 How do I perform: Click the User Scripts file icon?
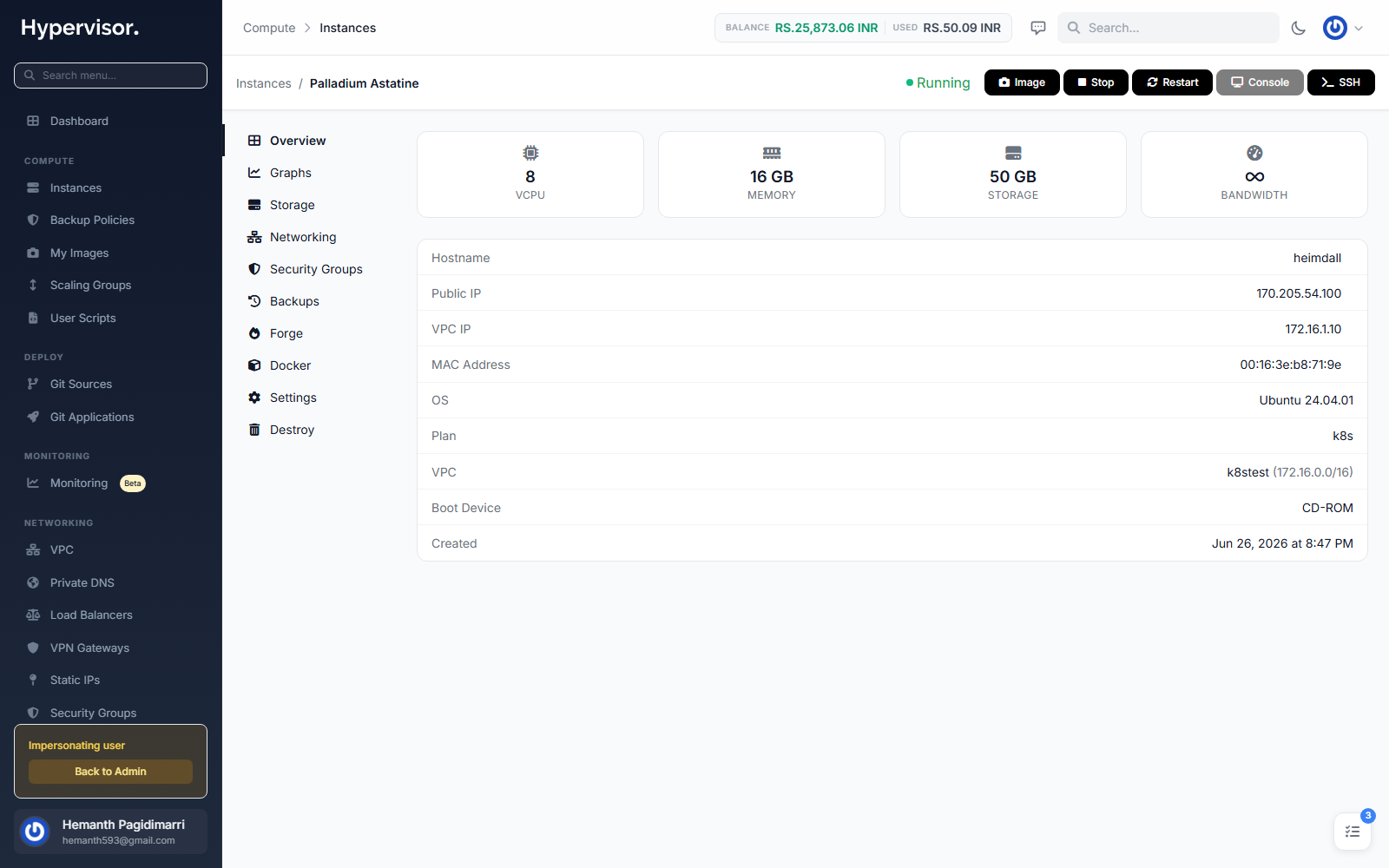(x=33, y=318)
